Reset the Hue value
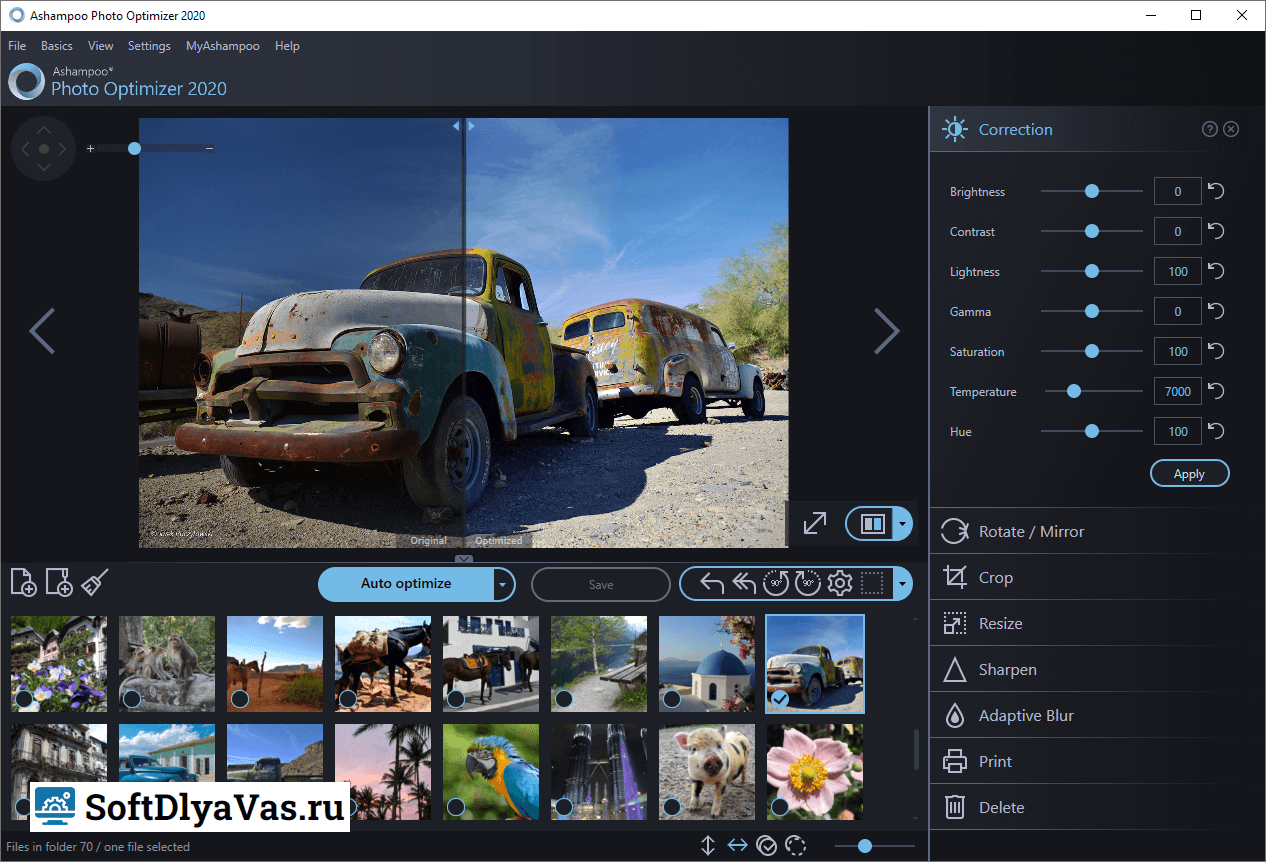 click(1216, 431)
